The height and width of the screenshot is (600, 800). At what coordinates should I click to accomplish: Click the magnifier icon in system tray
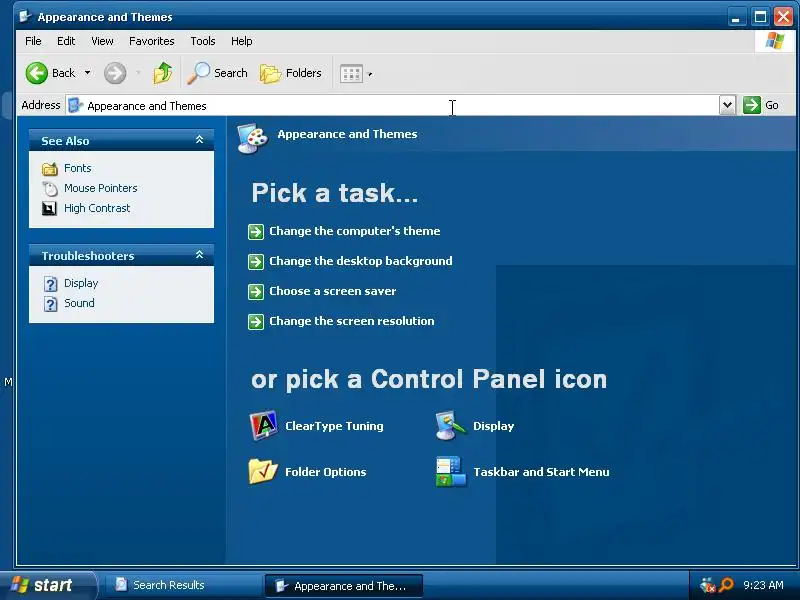[726, 585]
